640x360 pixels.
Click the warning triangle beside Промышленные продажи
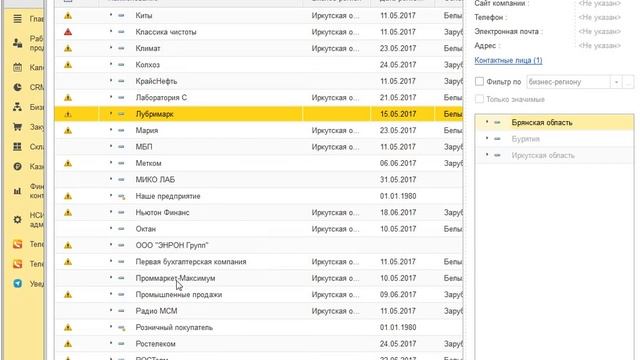click(x=68, y=294)
